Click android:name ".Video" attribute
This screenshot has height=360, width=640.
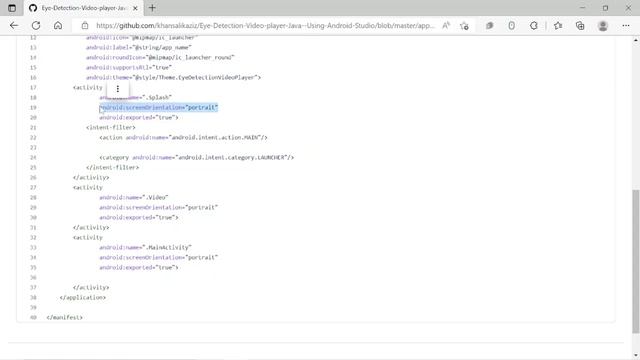pos(133,198)
